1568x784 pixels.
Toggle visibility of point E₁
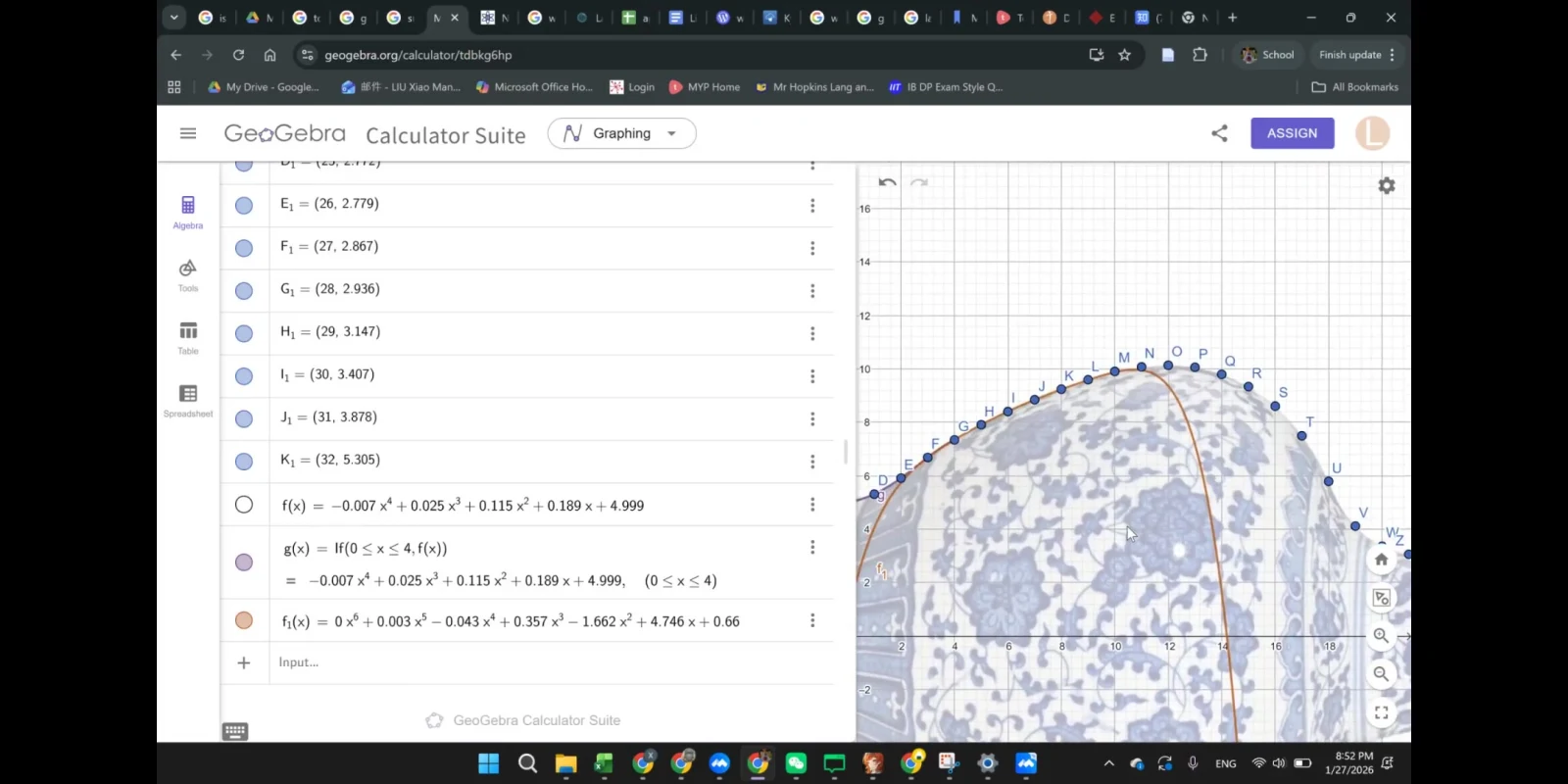click(244, 205)
